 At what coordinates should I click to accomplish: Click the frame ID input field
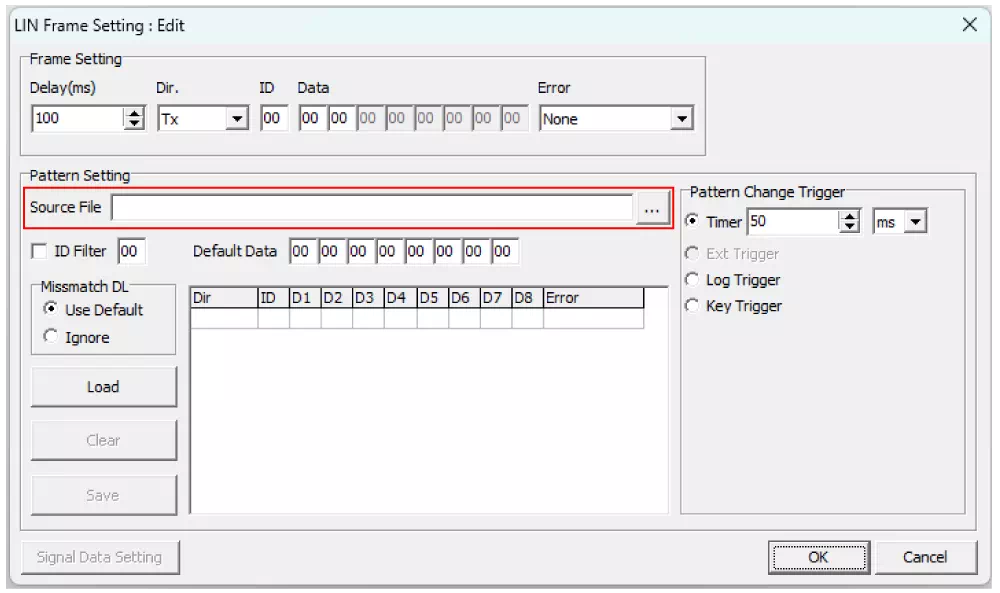click(273, 119)
